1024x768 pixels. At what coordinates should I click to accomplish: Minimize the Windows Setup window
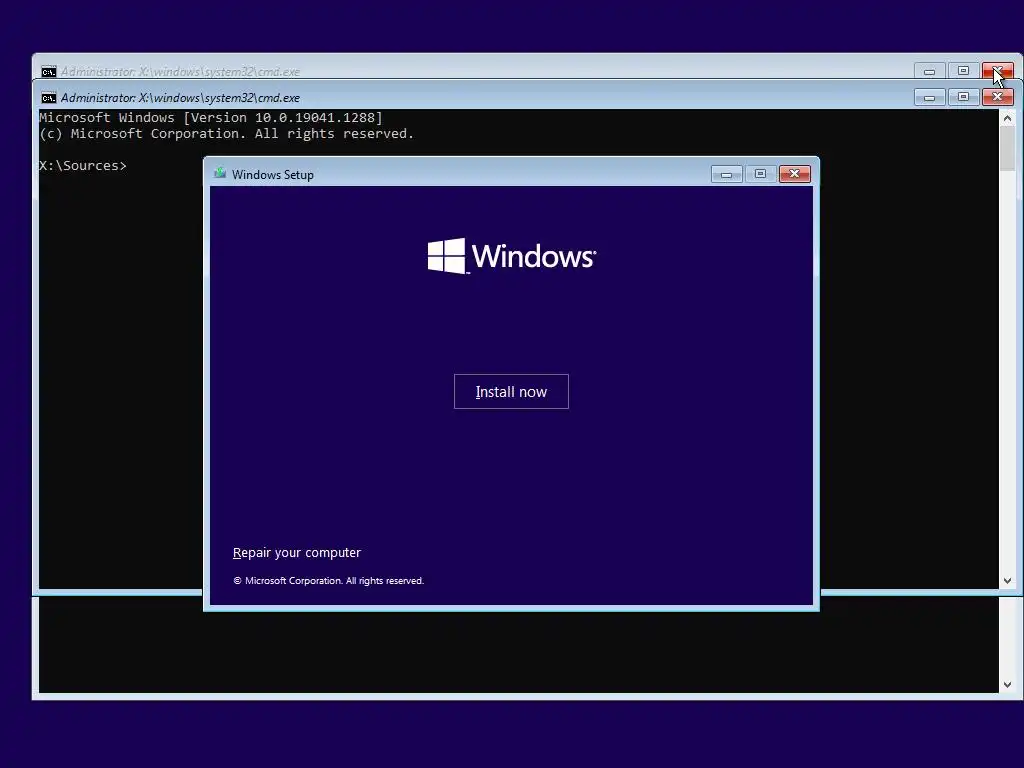point(726,174)
